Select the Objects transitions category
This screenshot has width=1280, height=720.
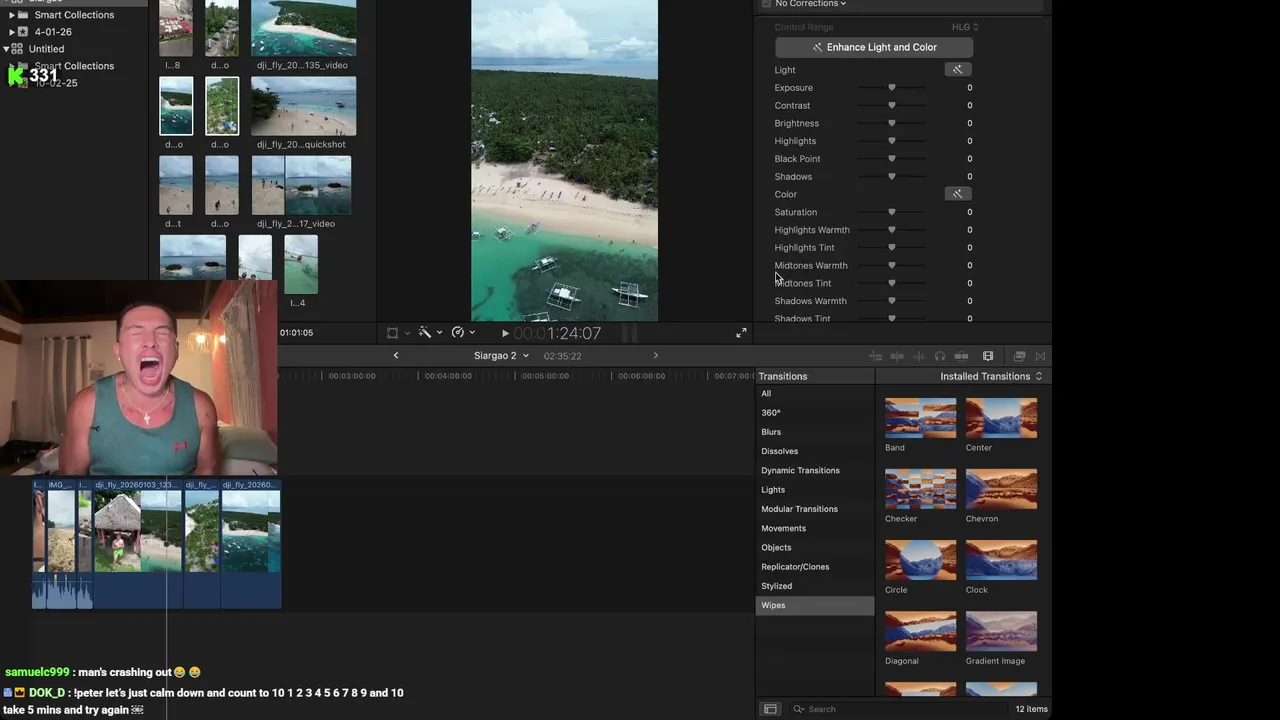814,548
